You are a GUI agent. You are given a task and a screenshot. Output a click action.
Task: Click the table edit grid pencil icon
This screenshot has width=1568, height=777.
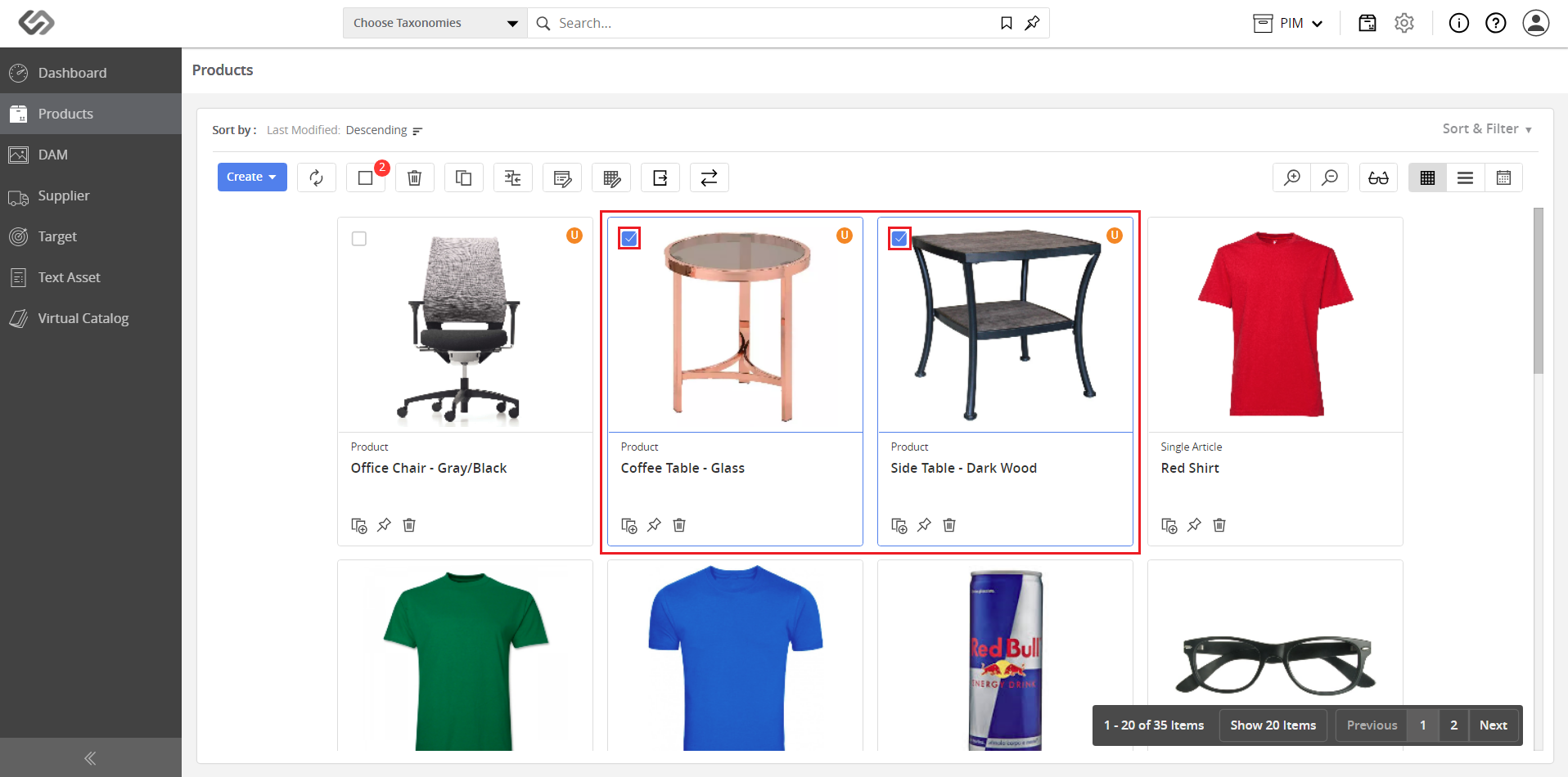click(611, 177)
